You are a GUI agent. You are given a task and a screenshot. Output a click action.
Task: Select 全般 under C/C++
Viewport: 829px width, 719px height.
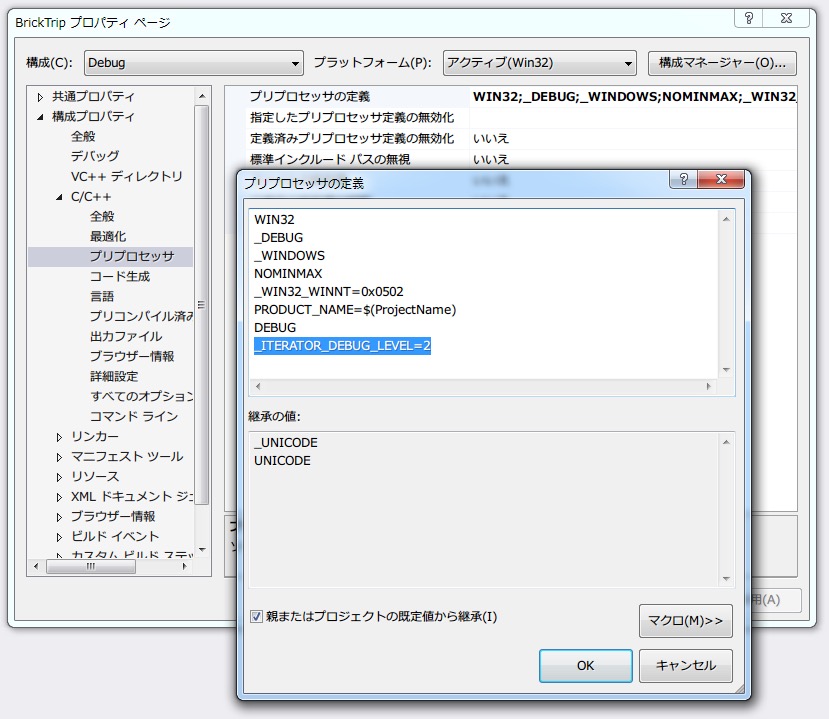[x=102, y=216]
